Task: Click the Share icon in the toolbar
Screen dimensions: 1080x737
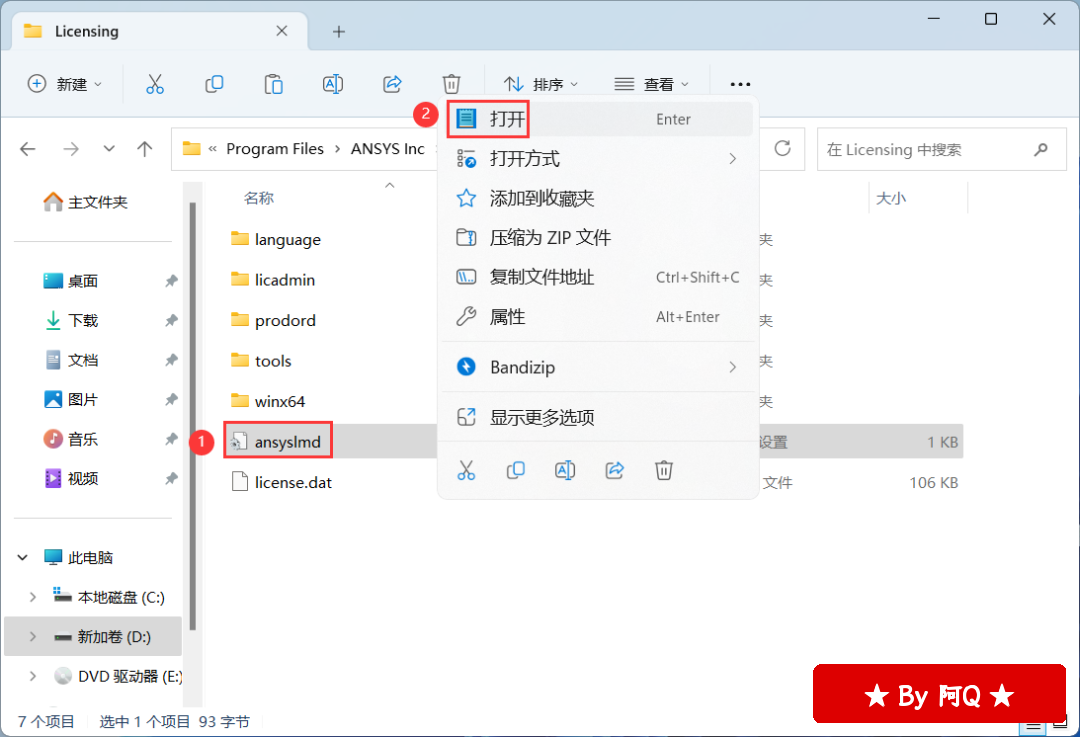Action: [x=393, y=84]
